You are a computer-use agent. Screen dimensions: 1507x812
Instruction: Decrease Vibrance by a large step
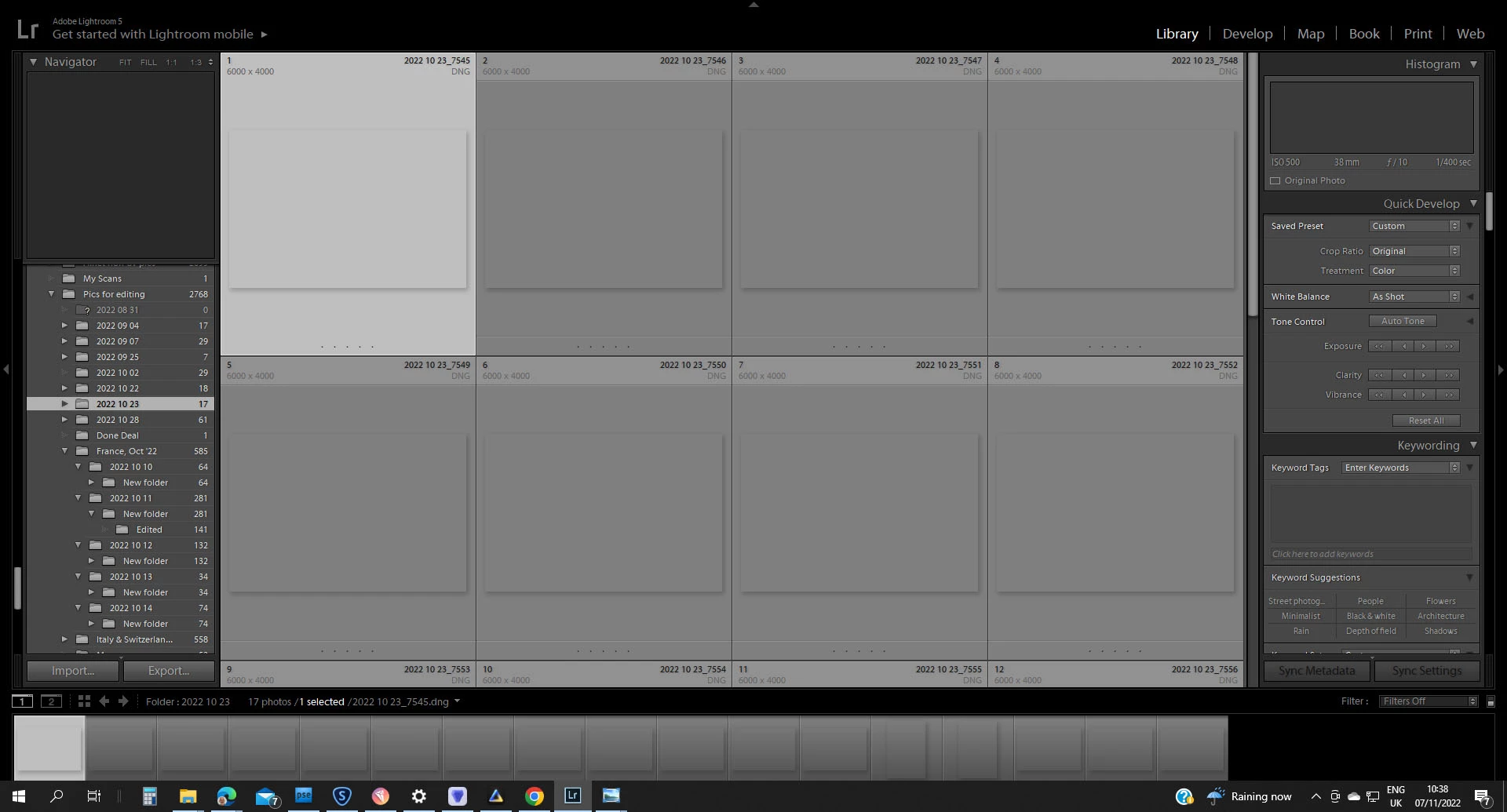click(x=1379, y=395)
